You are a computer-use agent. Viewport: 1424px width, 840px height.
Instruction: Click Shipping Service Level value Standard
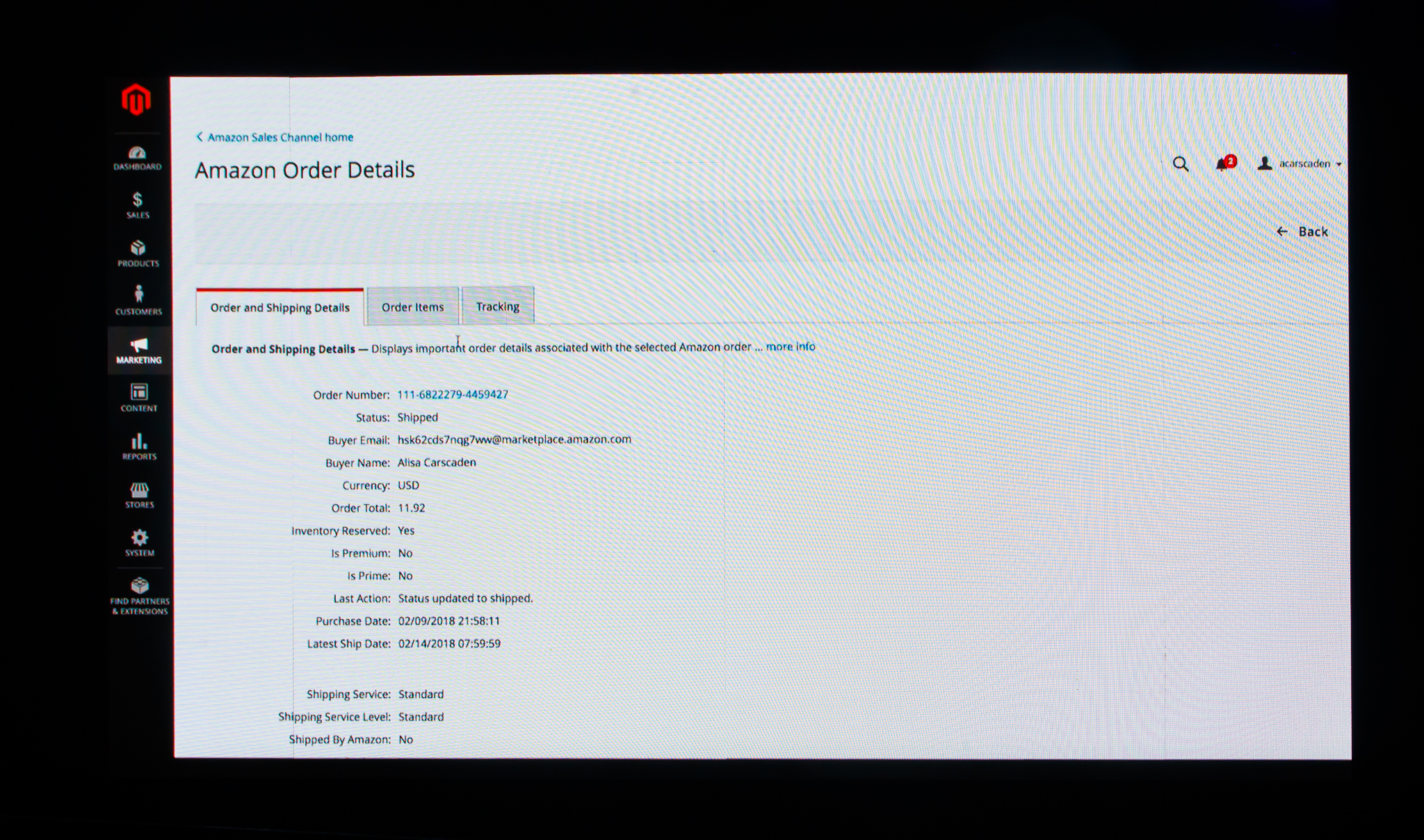click(421, 717)
